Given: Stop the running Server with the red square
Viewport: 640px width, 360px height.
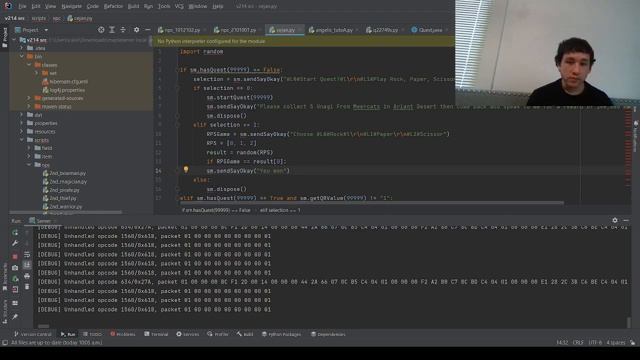Looking at the screenshot, I should pyautogui.click(x=15, y=256).
